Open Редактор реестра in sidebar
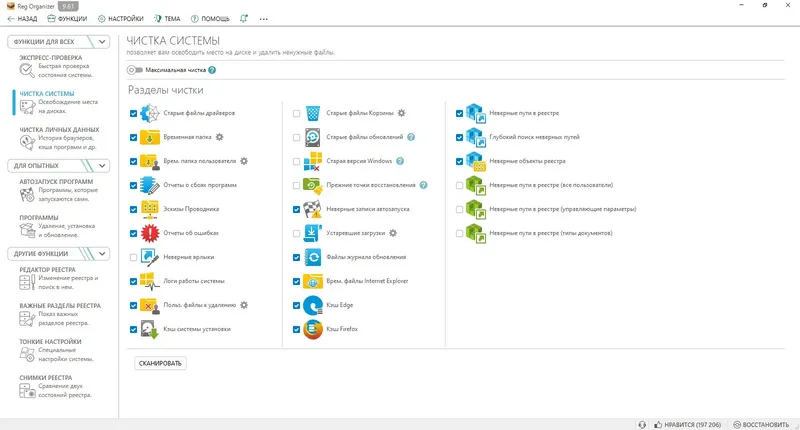800x430 pixels. (x=57, y=278)
